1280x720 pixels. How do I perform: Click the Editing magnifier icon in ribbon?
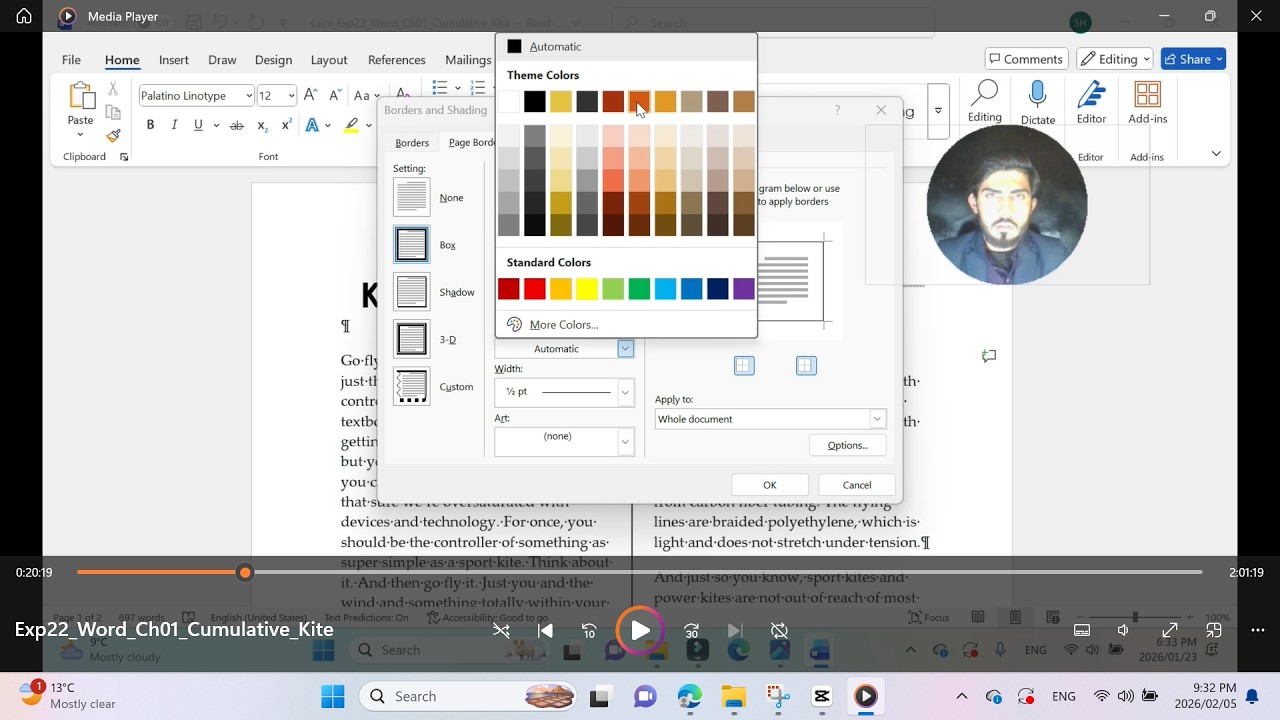click(985, 93)
